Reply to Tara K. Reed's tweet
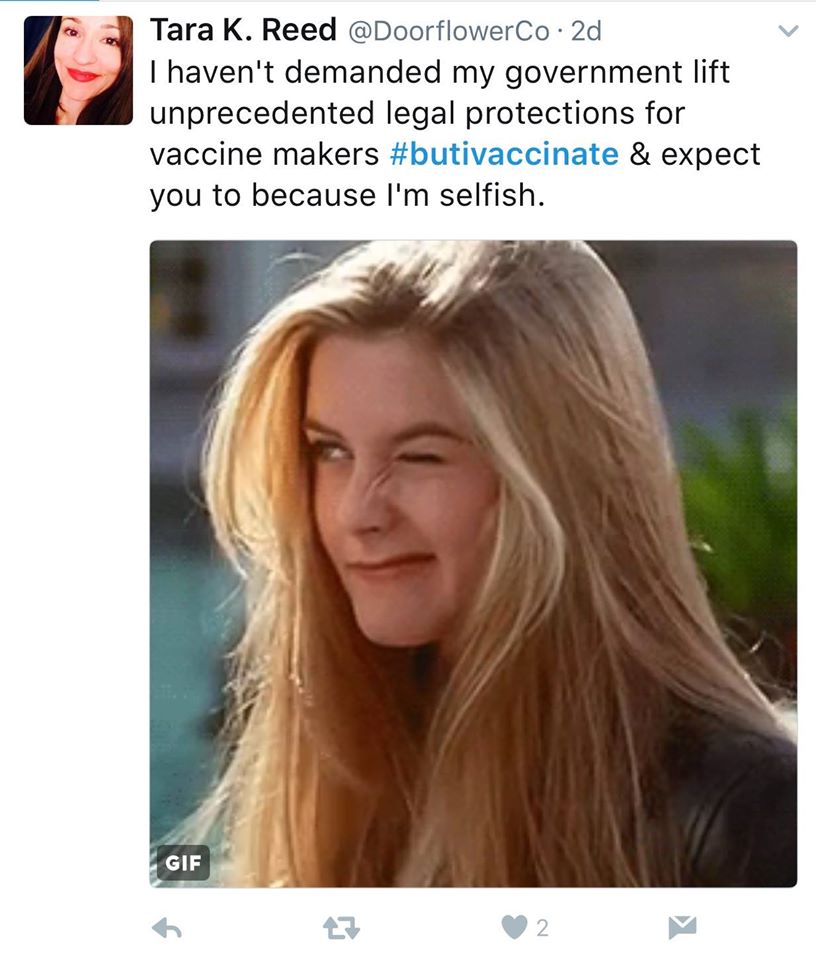 (x=167, y=928)
